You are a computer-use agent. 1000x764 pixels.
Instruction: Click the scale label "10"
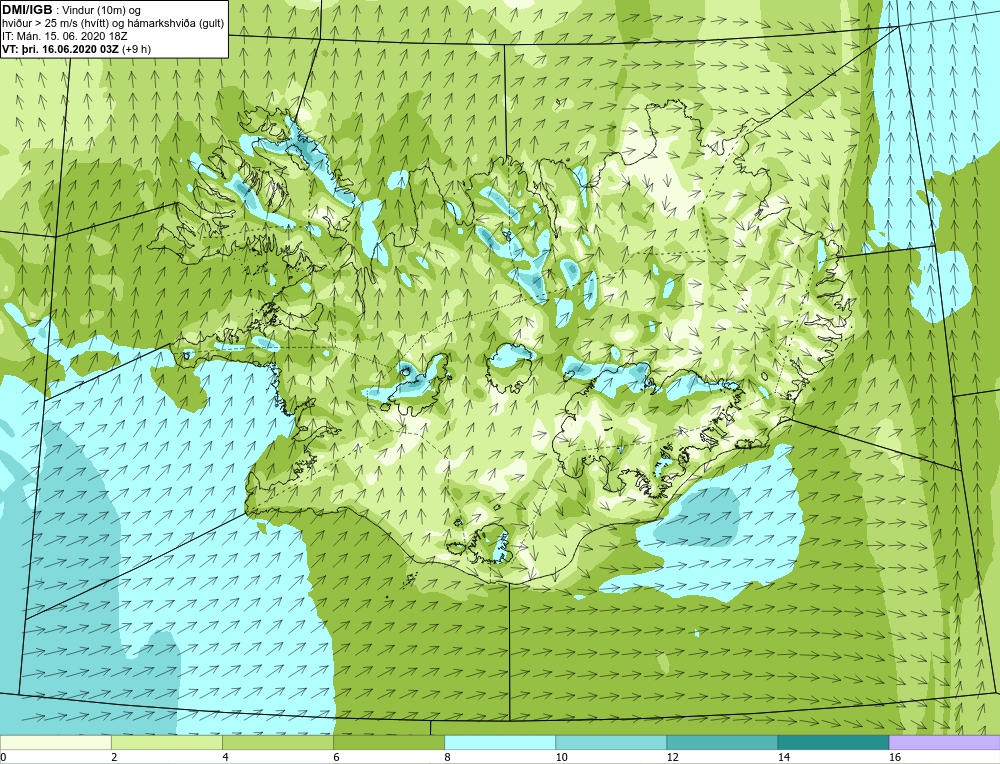coord(561,757)
